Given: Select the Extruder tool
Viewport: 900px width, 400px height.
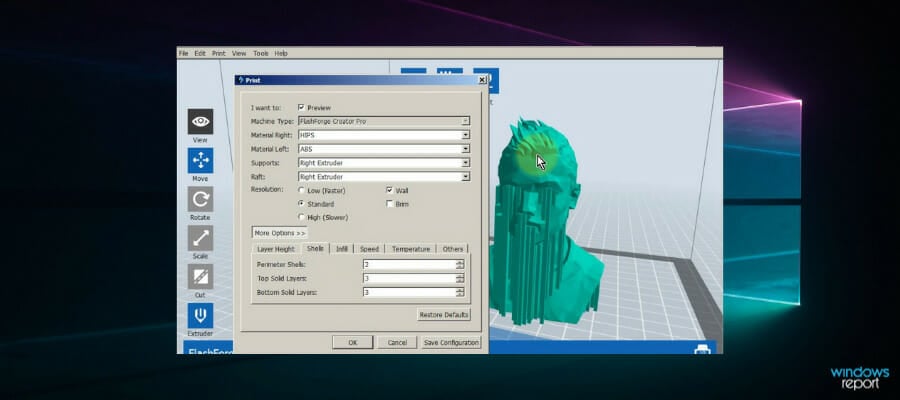Looking at the screenshot, I should click(x=200, y=316).
